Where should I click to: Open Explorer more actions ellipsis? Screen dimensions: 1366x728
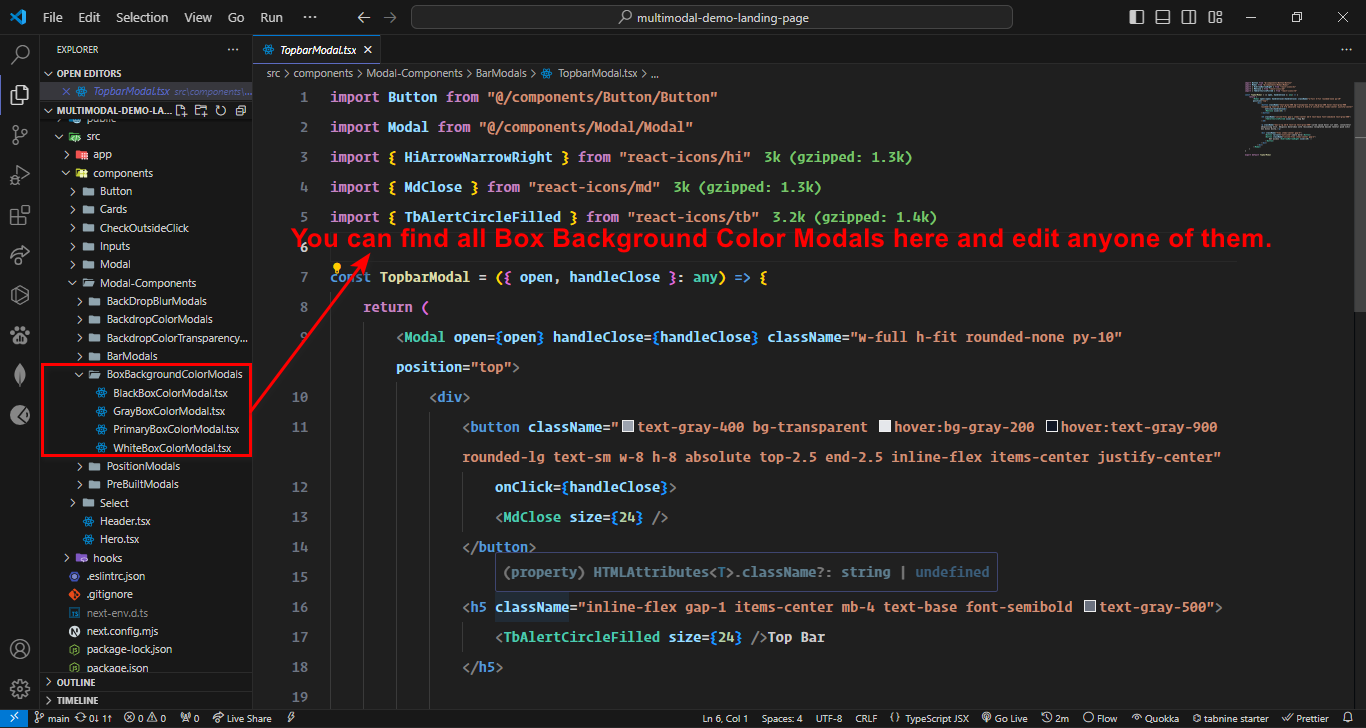pos(233,50)
